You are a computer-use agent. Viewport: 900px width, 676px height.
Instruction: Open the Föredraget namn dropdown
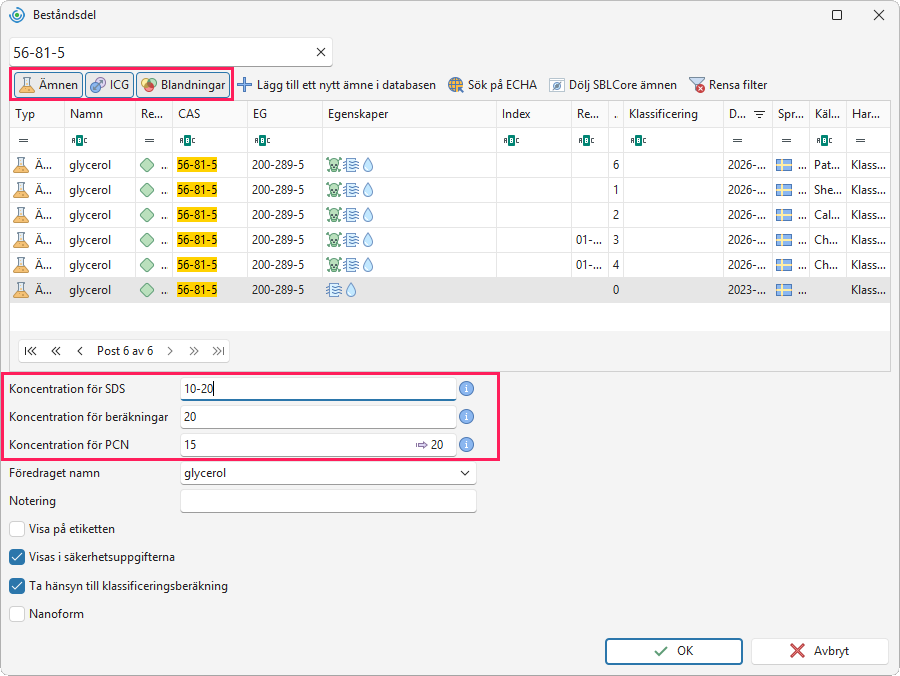(464, 473)
